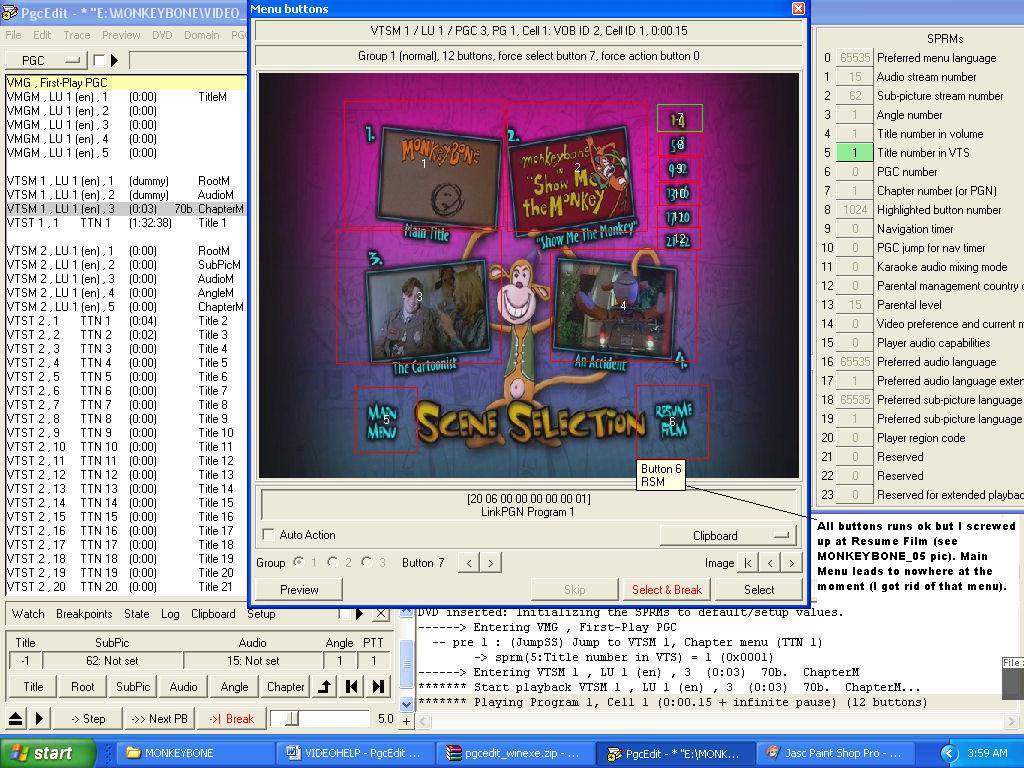Close the Menu buttons dialog
The image size is (1024, 768).
pyautogui.click(x=798, y=8)
